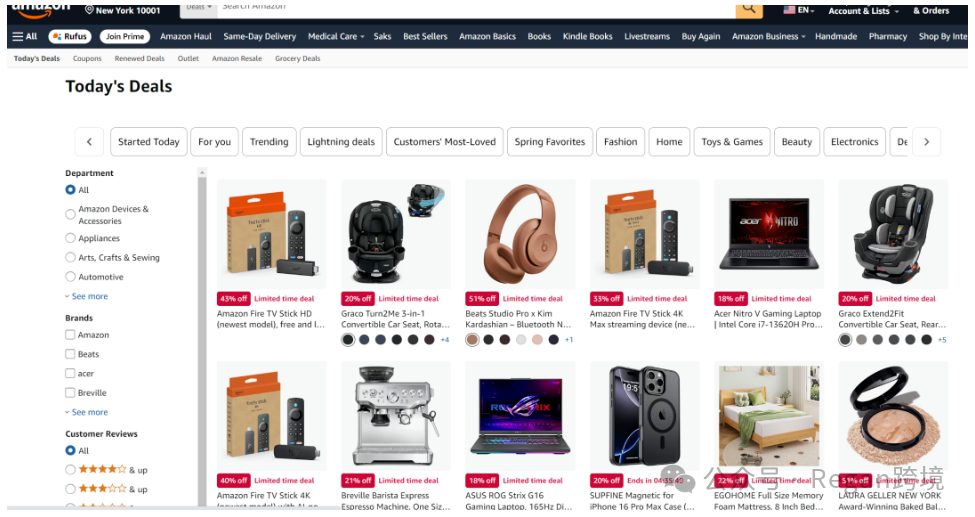
Task: Show more deal categories with right arrow
Action: 926,142
